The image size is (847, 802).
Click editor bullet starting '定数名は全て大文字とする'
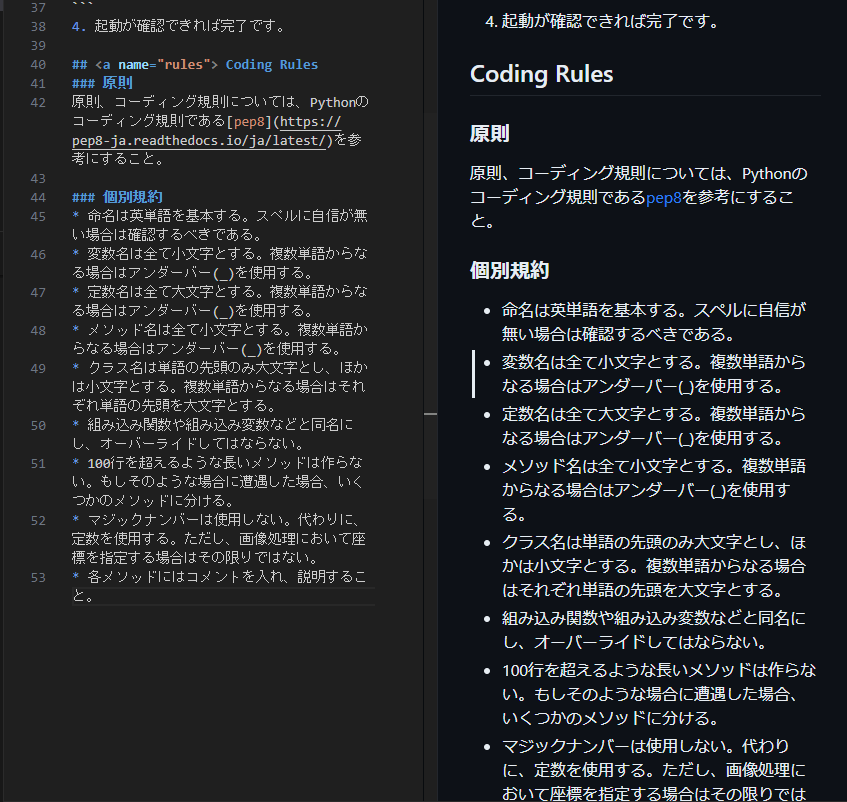tap(220, 301)
